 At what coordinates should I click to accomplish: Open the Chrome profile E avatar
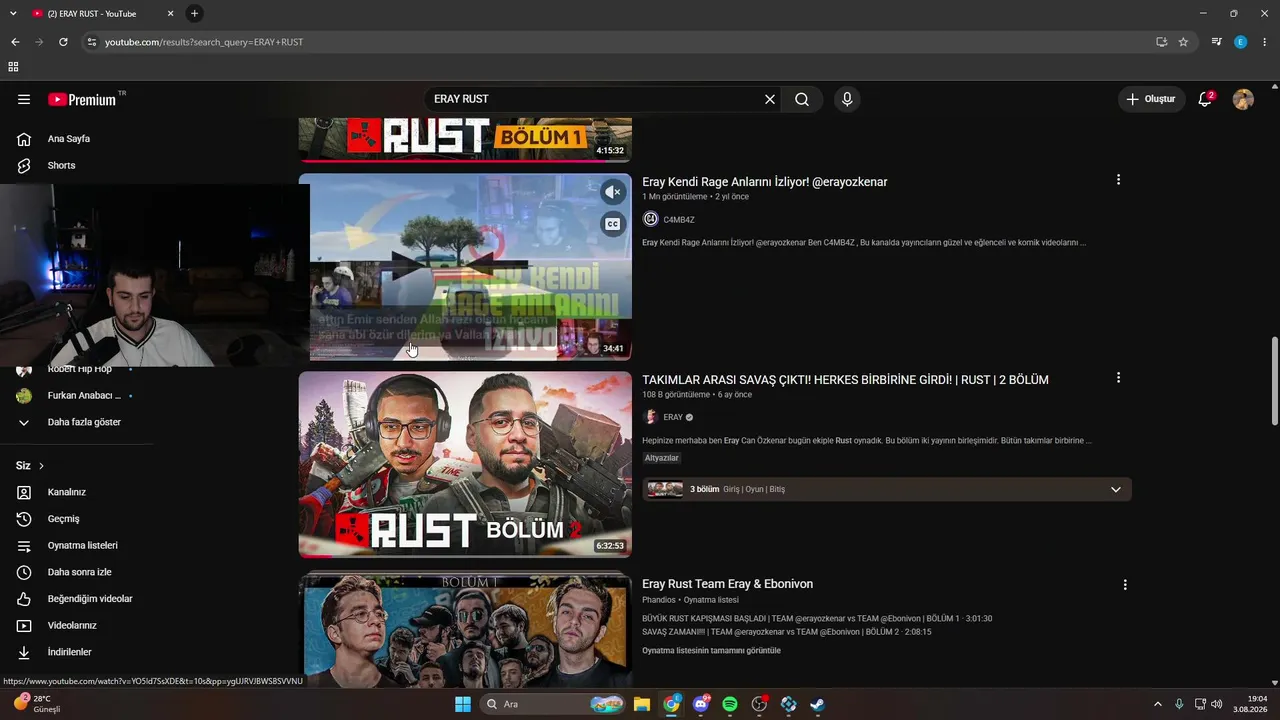click(x=1241, y=42)
